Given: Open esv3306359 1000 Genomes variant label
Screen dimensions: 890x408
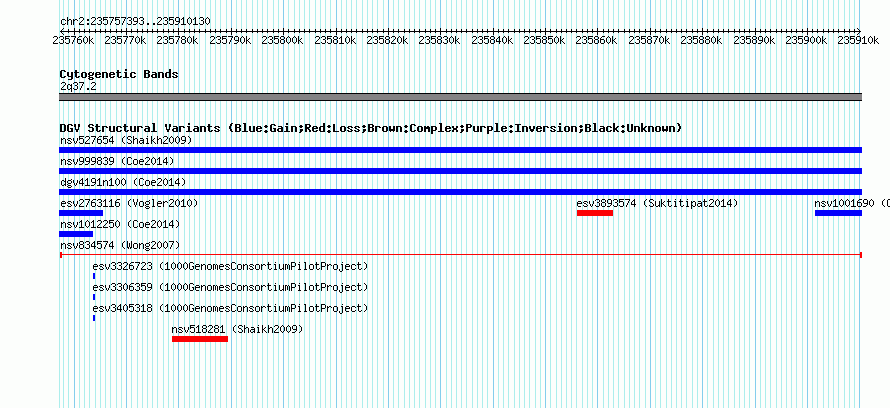Looking at the screenshot, I should pos(230,287).
